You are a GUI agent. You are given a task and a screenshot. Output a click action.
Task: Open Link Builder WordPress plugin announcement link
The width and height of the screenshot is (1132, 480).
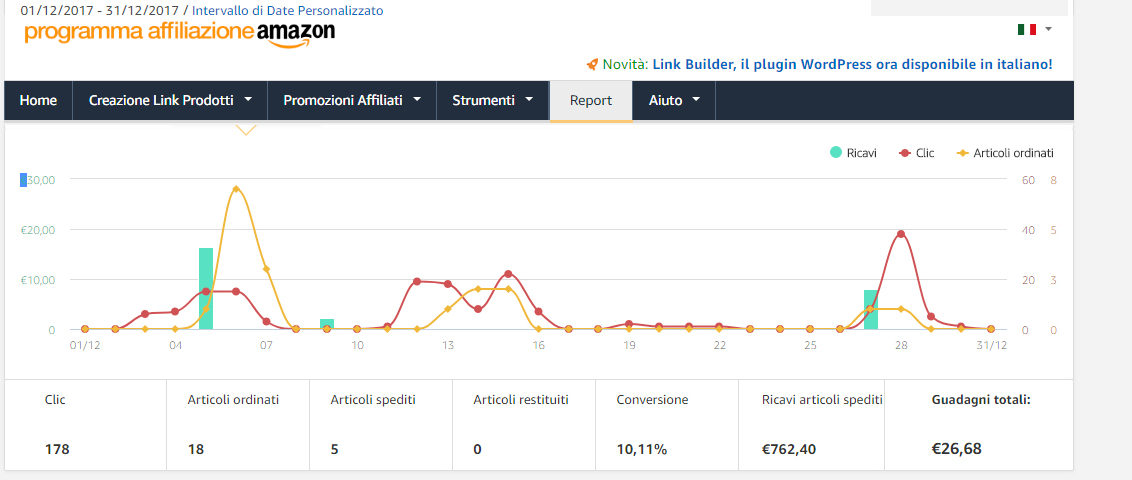pyautogui.click(x=852, y=64)
